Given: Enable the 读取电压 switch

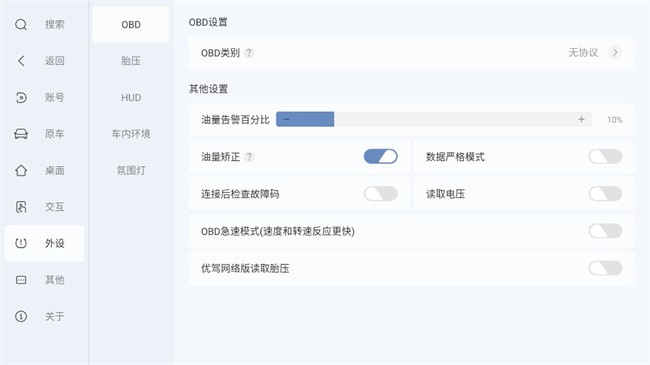Looking at the screenshot, I should point(605,194).
